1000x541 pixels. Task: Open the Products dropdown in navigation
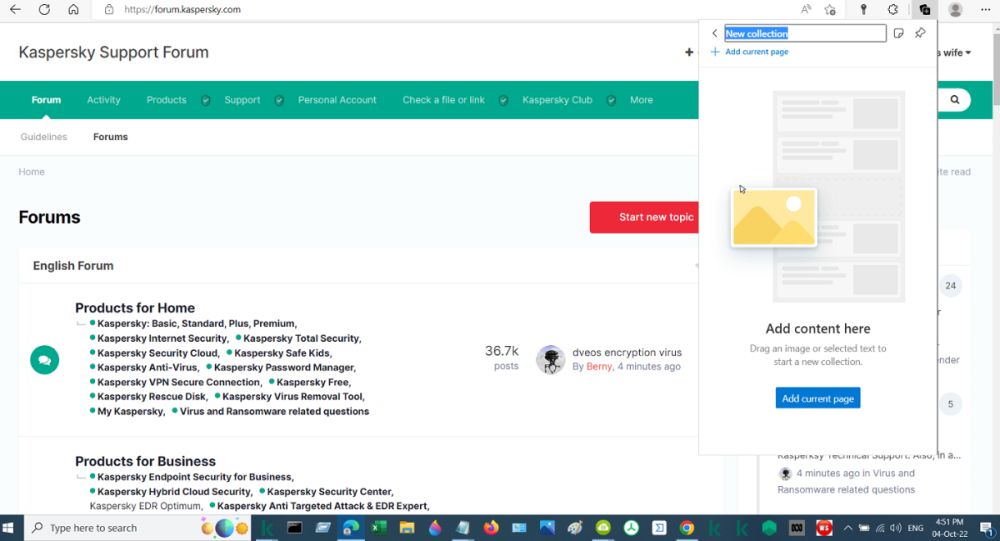[166, 100]
